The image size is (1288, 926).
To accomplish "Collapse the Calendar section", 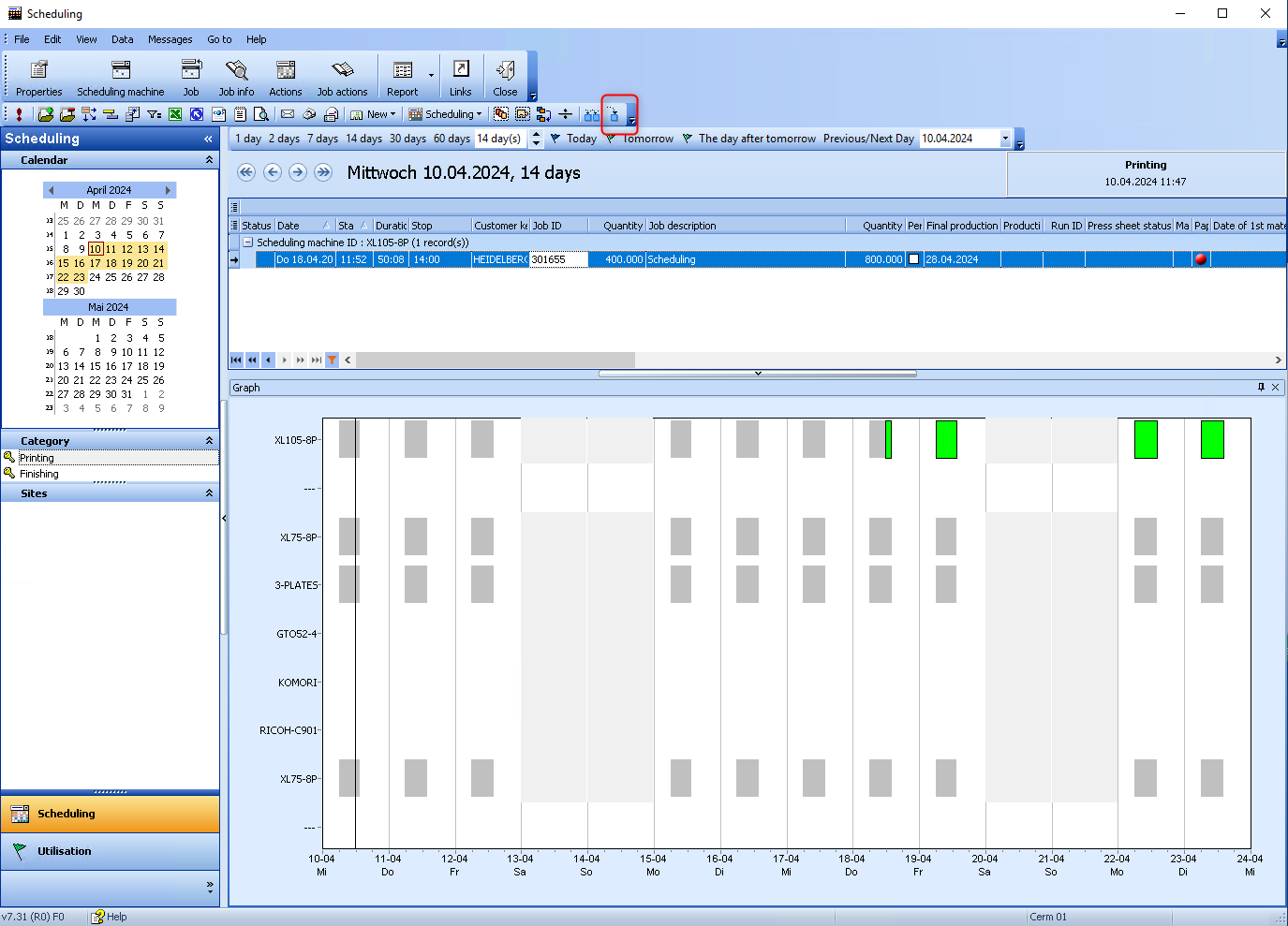I will (209, 160).
